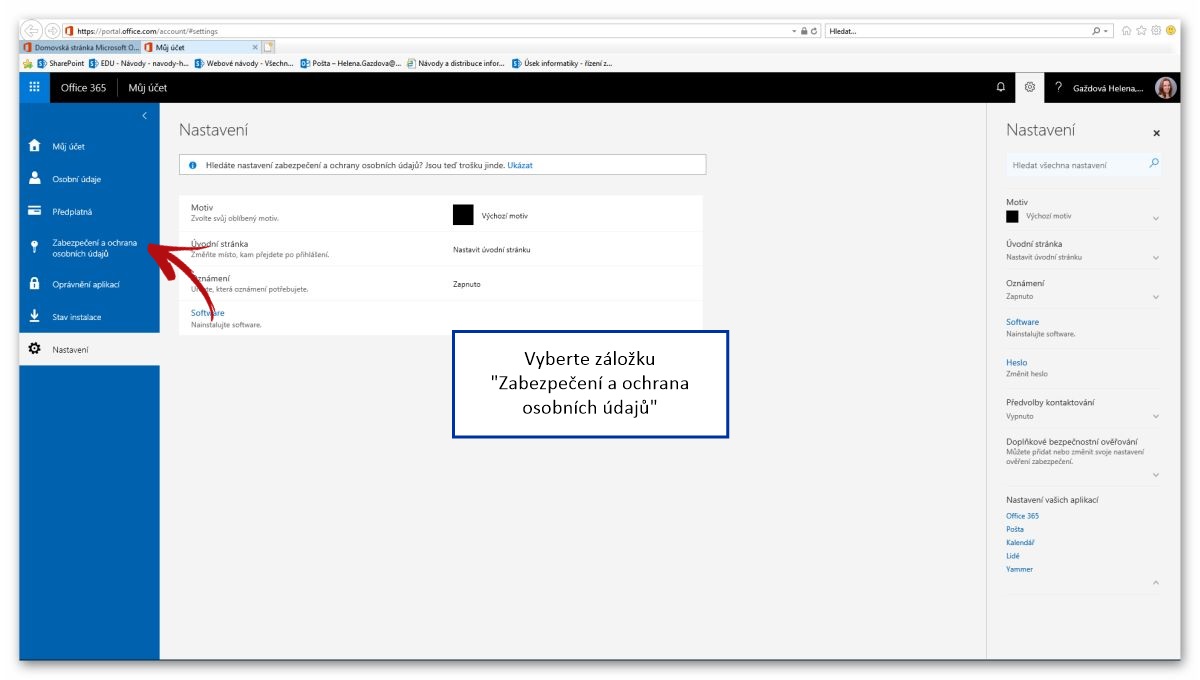The width and height of the screenshot is (1200, 680).
Task: Refresh the page with reload icon
Action: [815, 31]
